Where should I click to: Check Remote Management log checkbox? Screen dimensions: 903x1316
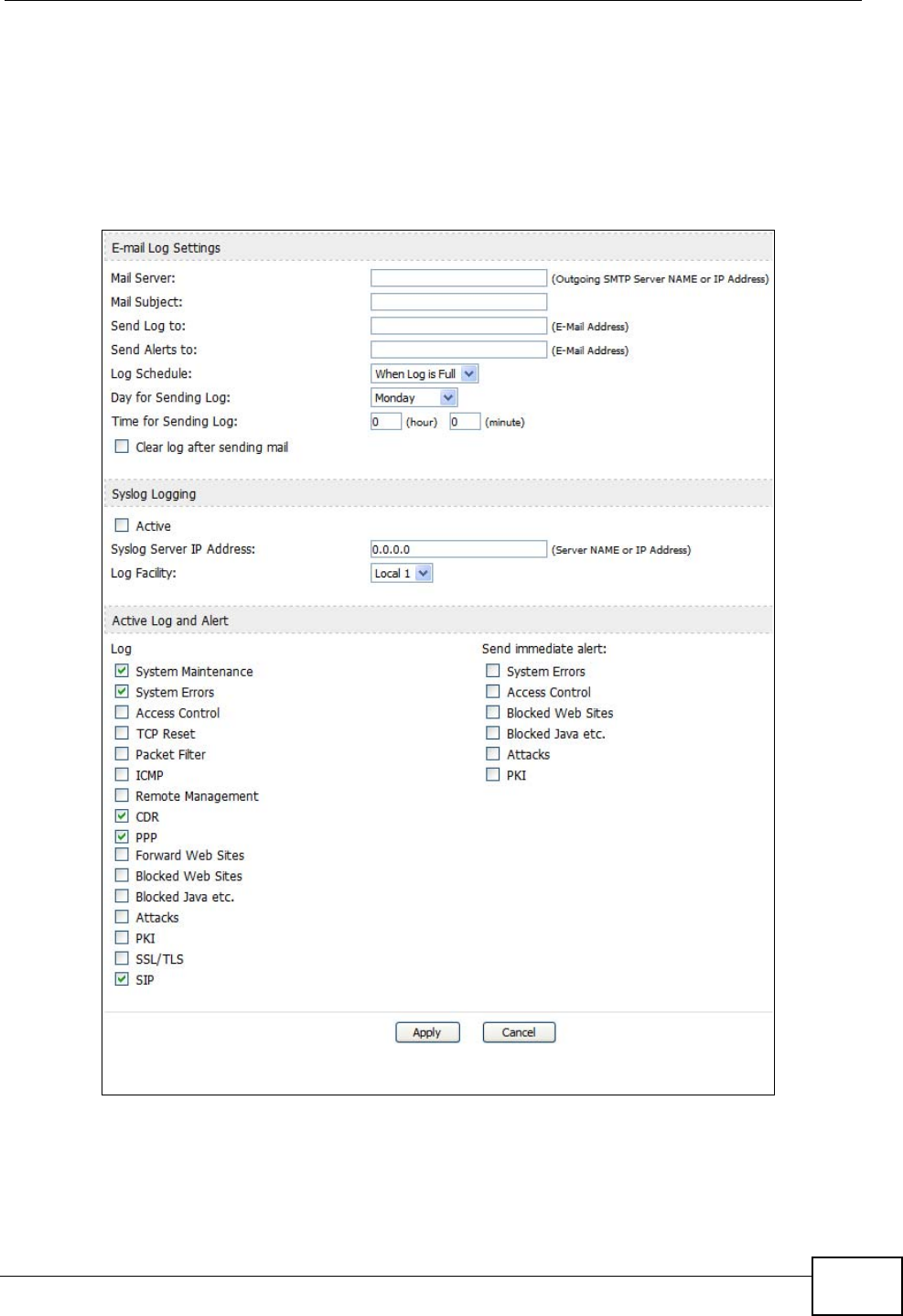(x=122, y=795)
